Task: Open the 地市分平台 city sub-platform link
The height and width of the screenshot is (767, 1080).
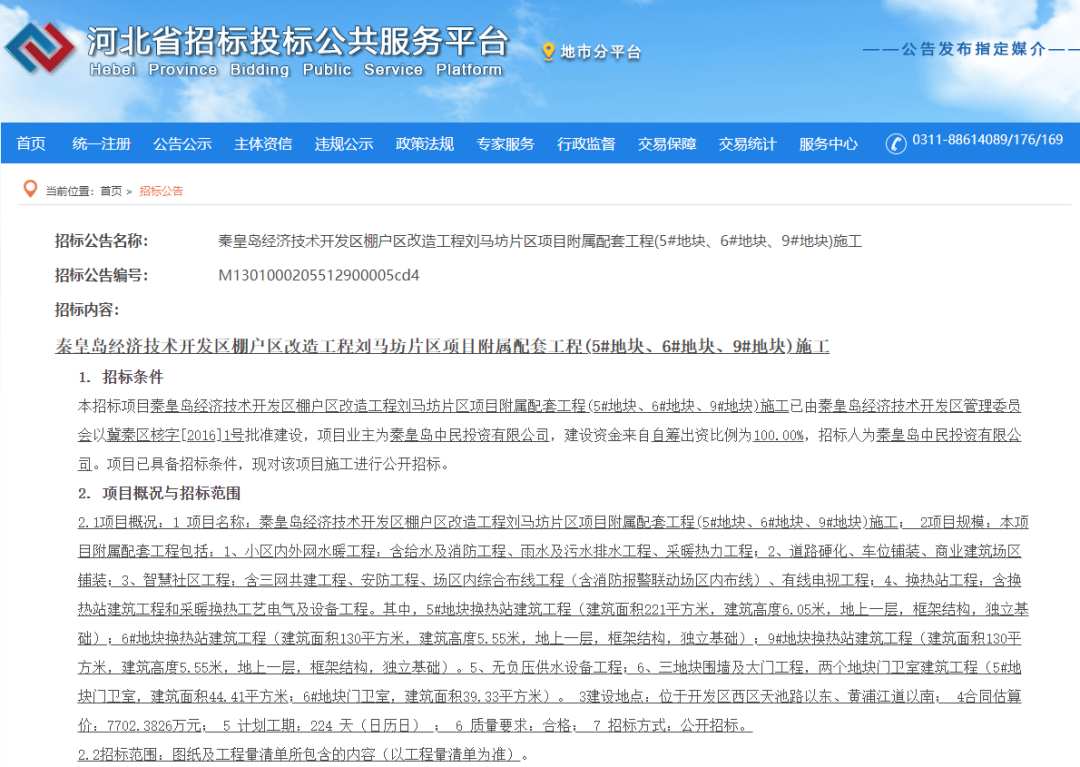Action: [x=601, y=52]
